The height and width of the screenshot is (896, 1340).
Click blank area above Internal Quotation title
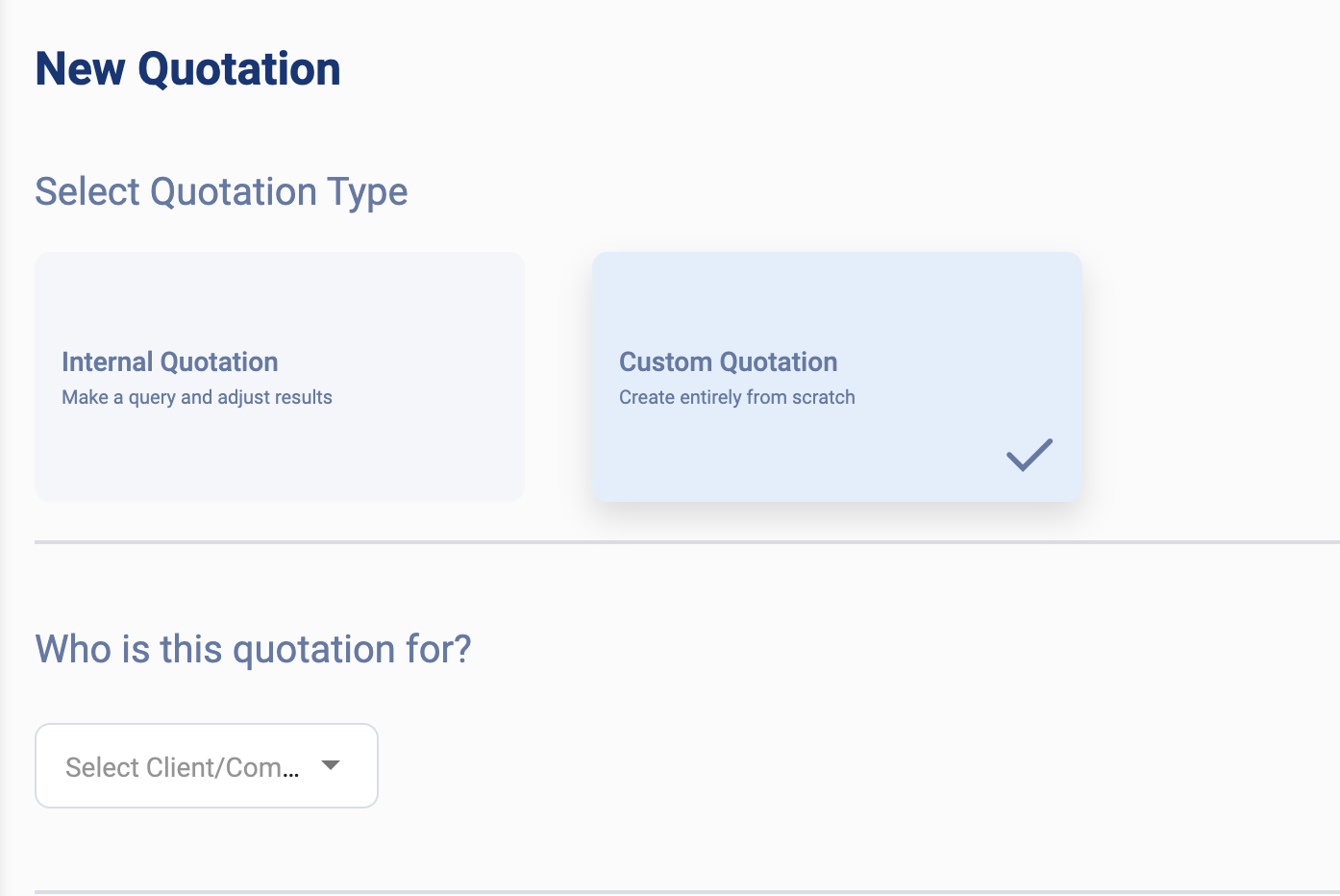click(x=279, y=298)
